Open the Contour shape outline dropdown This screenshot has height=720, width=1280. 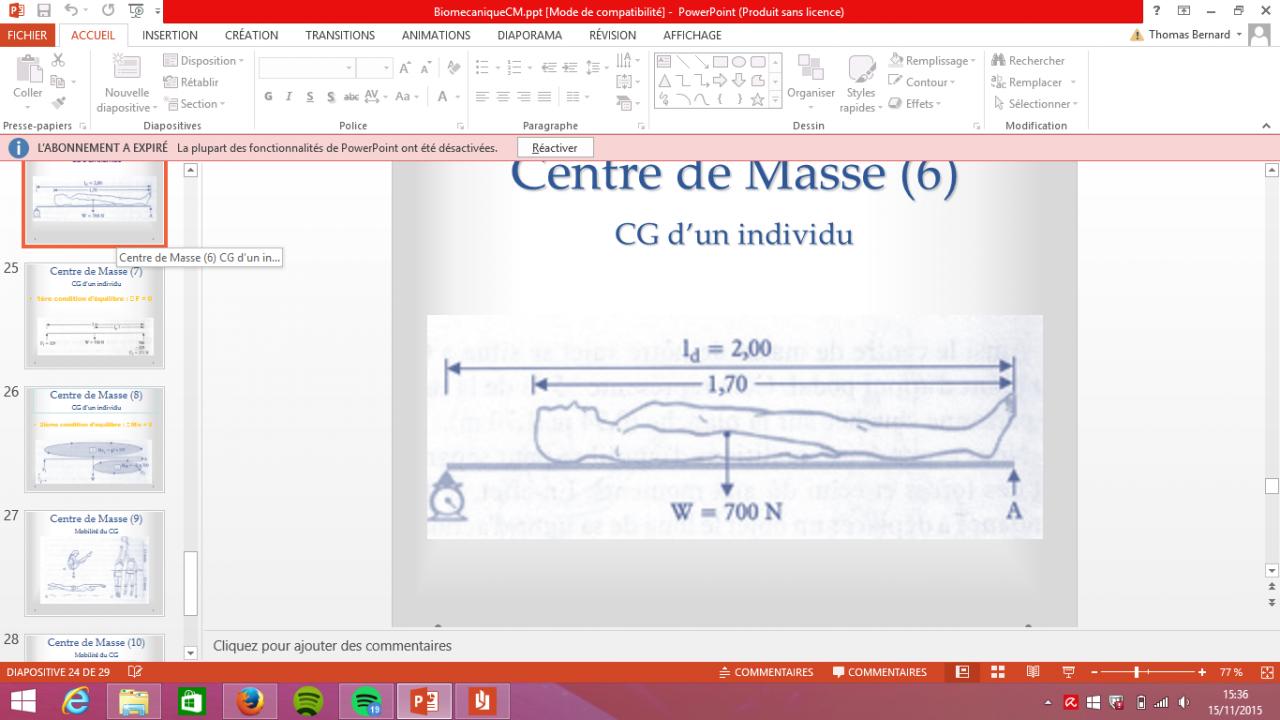[x=922, y=82]
